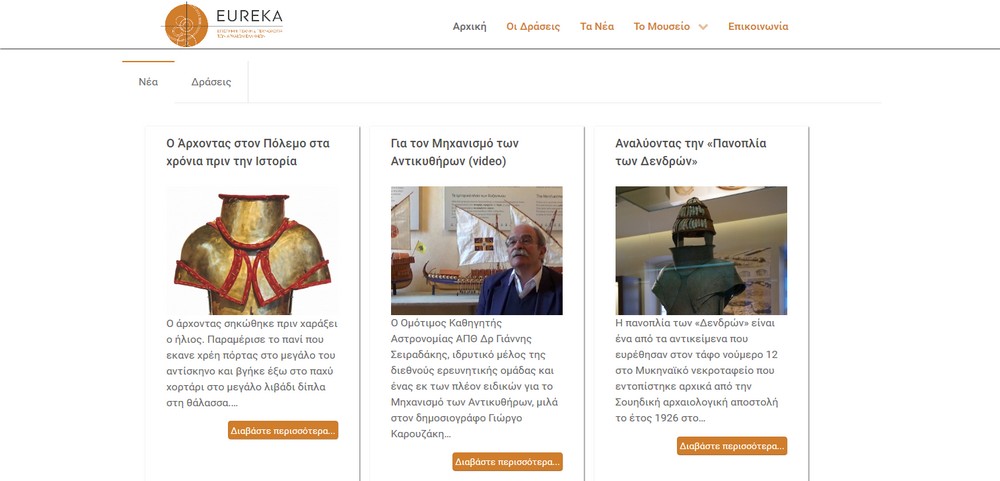Screen dimensions: 1000x481
Task: Select the Νέα tab
Action: (148, 82)
